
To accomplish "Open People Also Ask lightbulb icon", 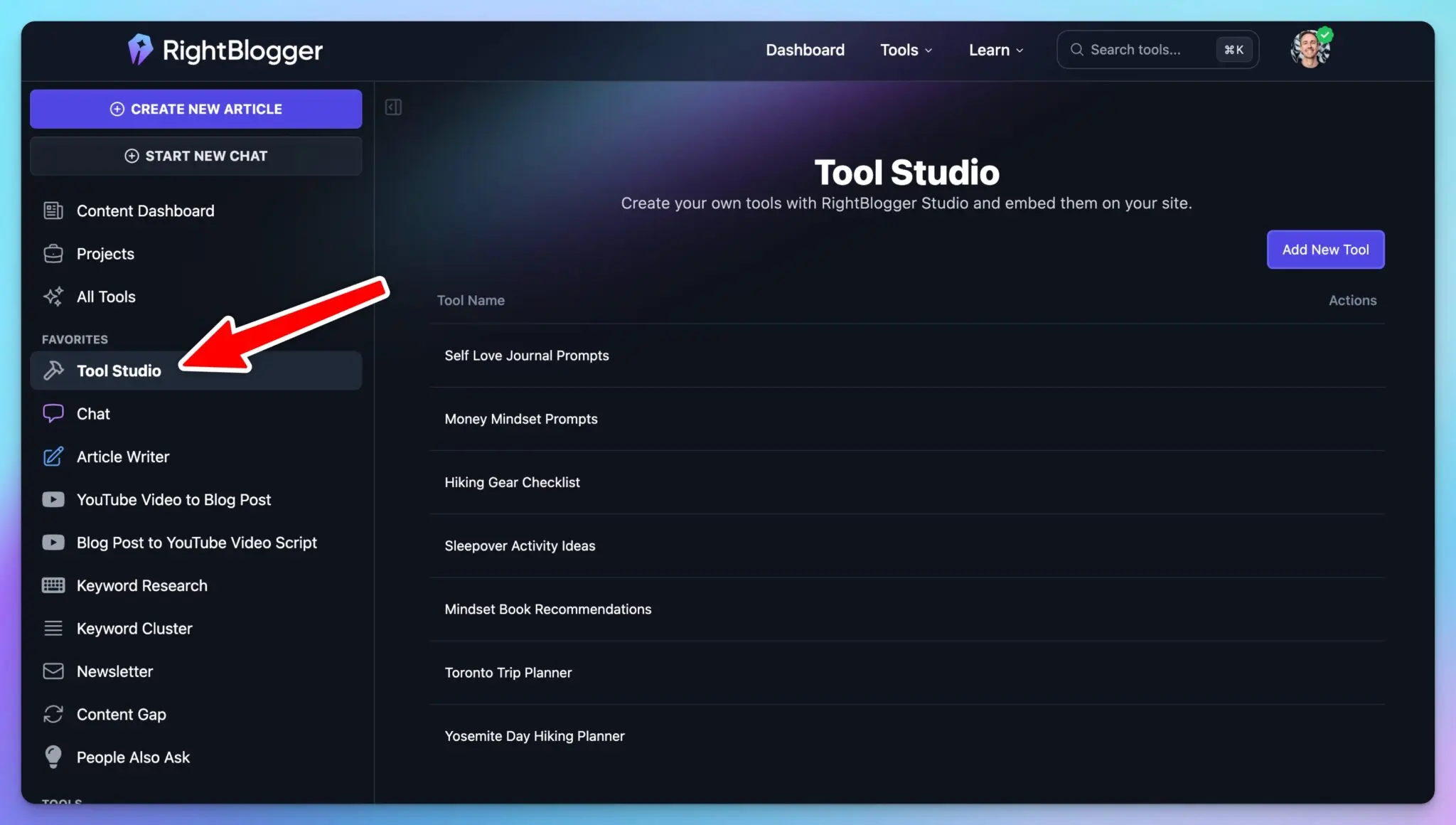I will [x=53, y=757].
